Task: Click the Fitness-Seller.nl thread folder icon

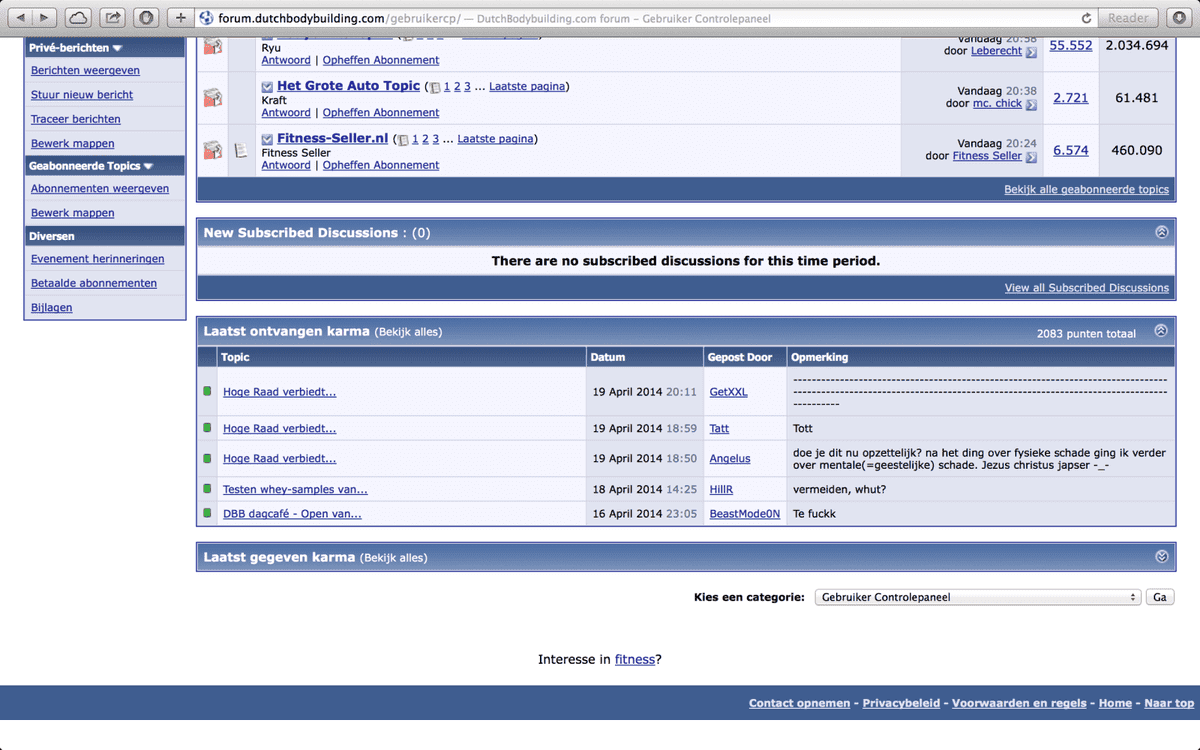Action: (212, 150)
